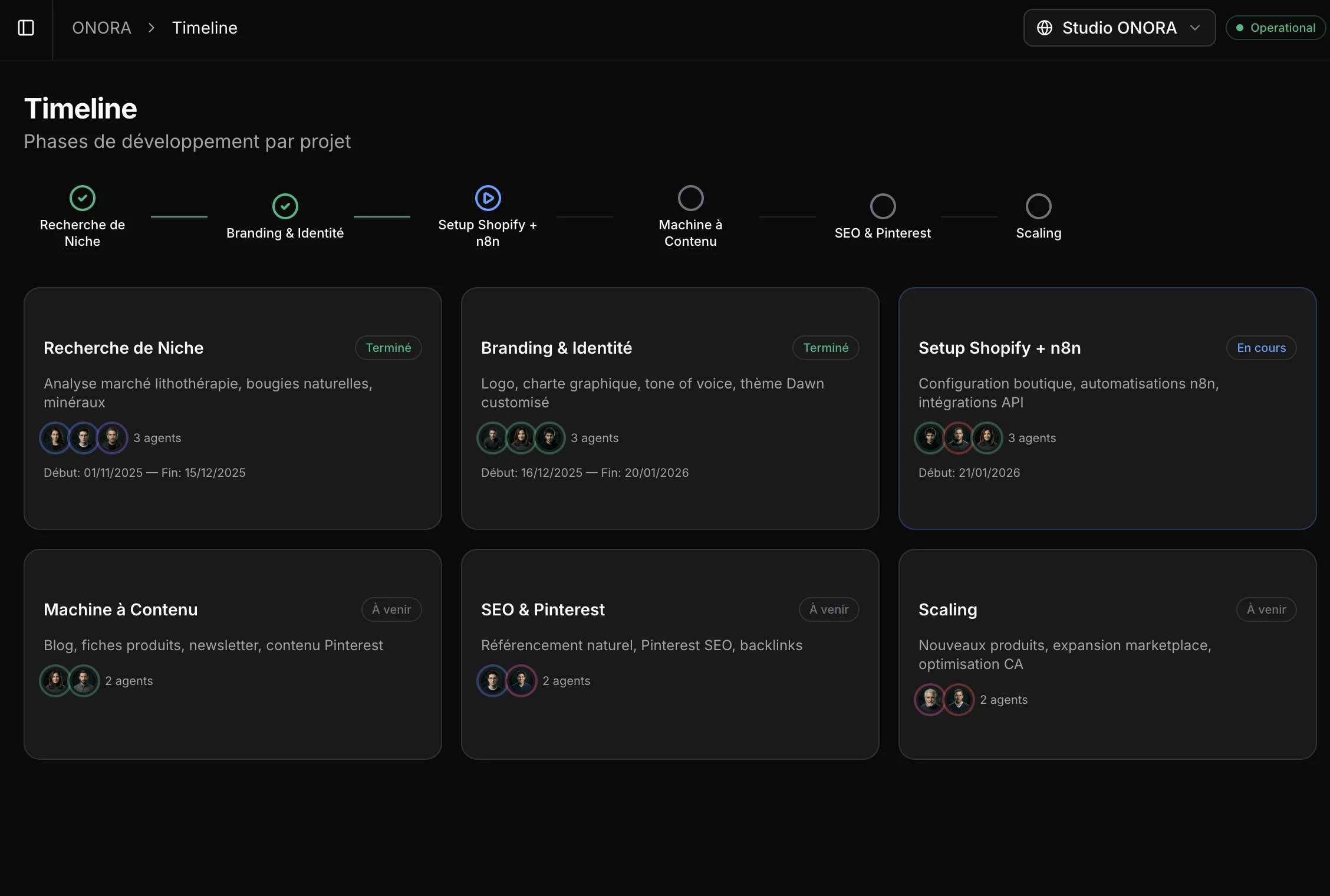Toggle the sidebar panel icon
Viewport: 1330px width, 896px height.
tap(26, 28)
